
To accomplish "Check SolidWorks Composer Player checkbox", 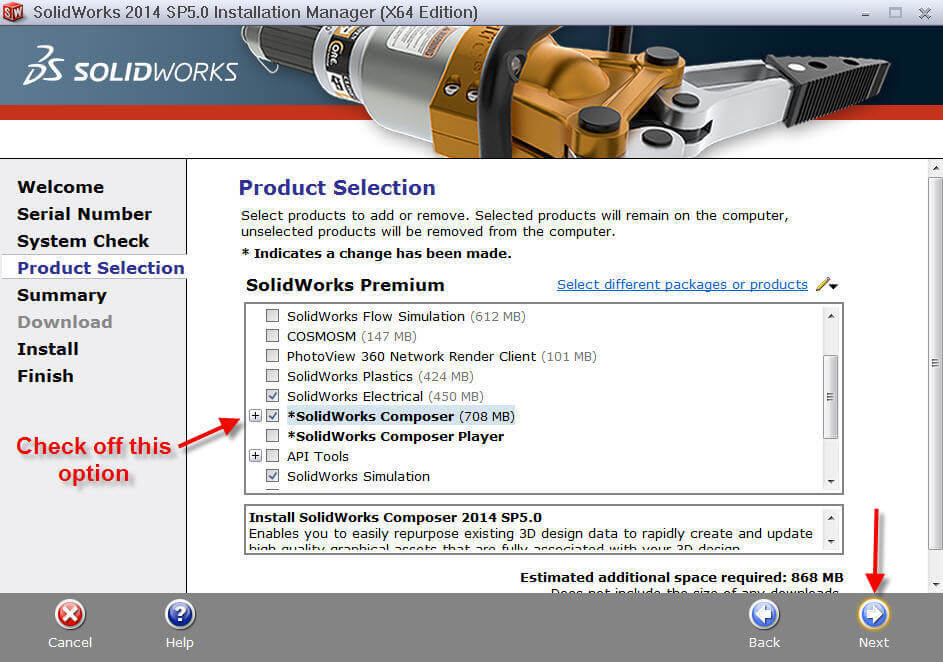I will tap(272, 435).
